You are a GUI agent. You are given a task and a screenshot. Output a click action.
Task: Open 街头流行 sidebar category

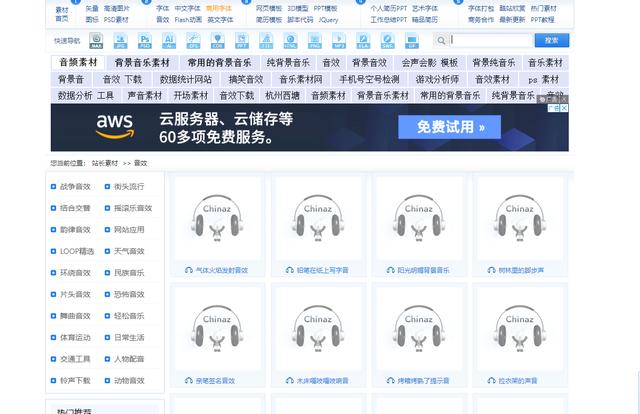pos(129,187)
